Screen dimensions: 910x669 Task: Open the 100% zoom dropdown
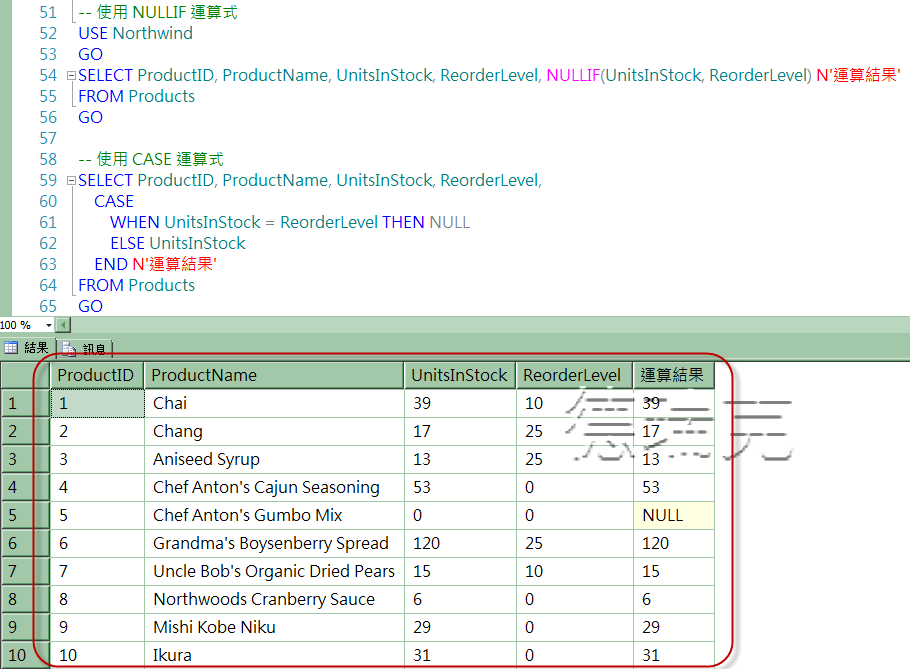[x=46, y=324]
